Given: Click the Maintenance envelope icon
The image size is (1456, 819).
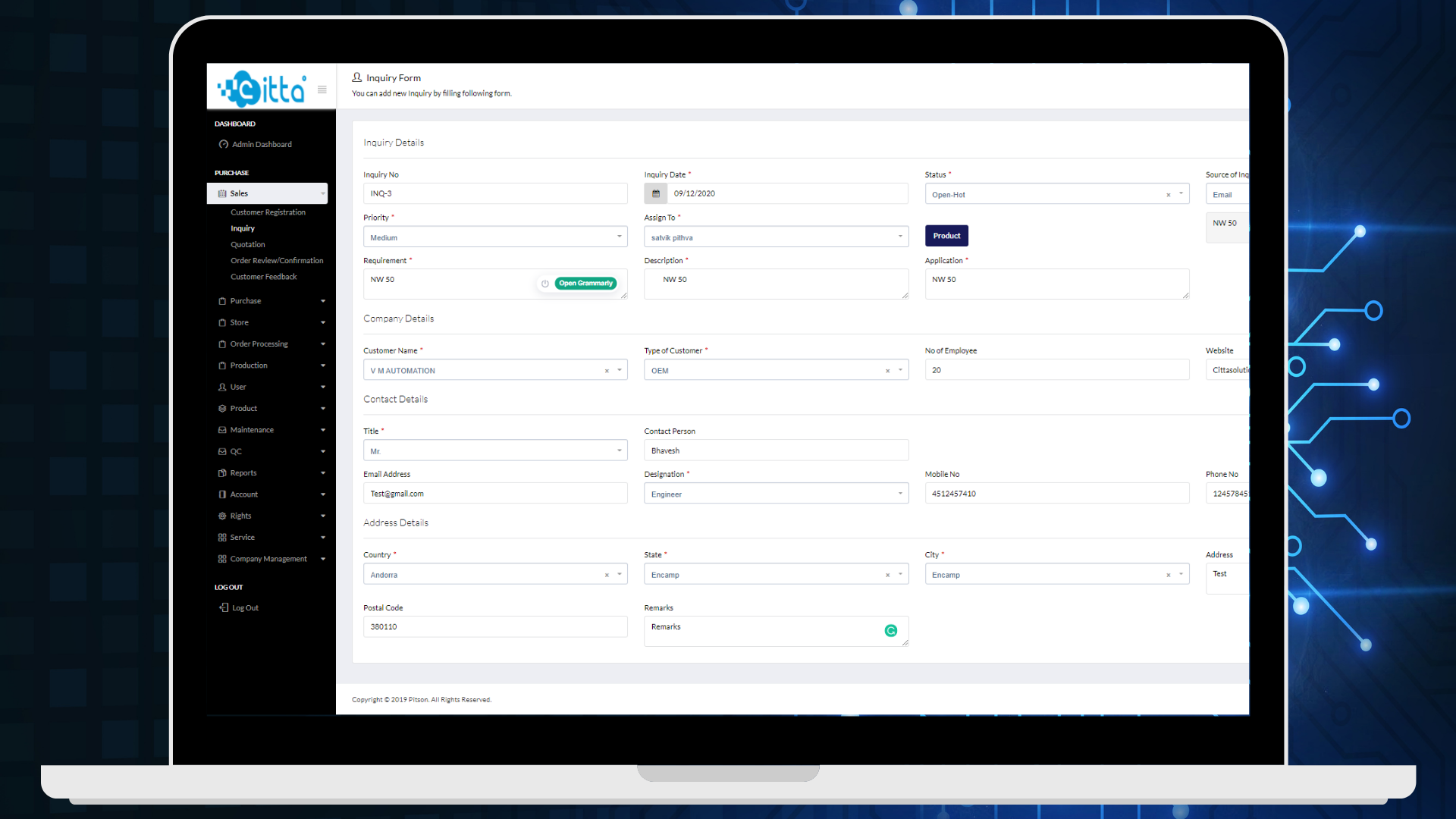Looking at the screenshot, I should point(222,430).
